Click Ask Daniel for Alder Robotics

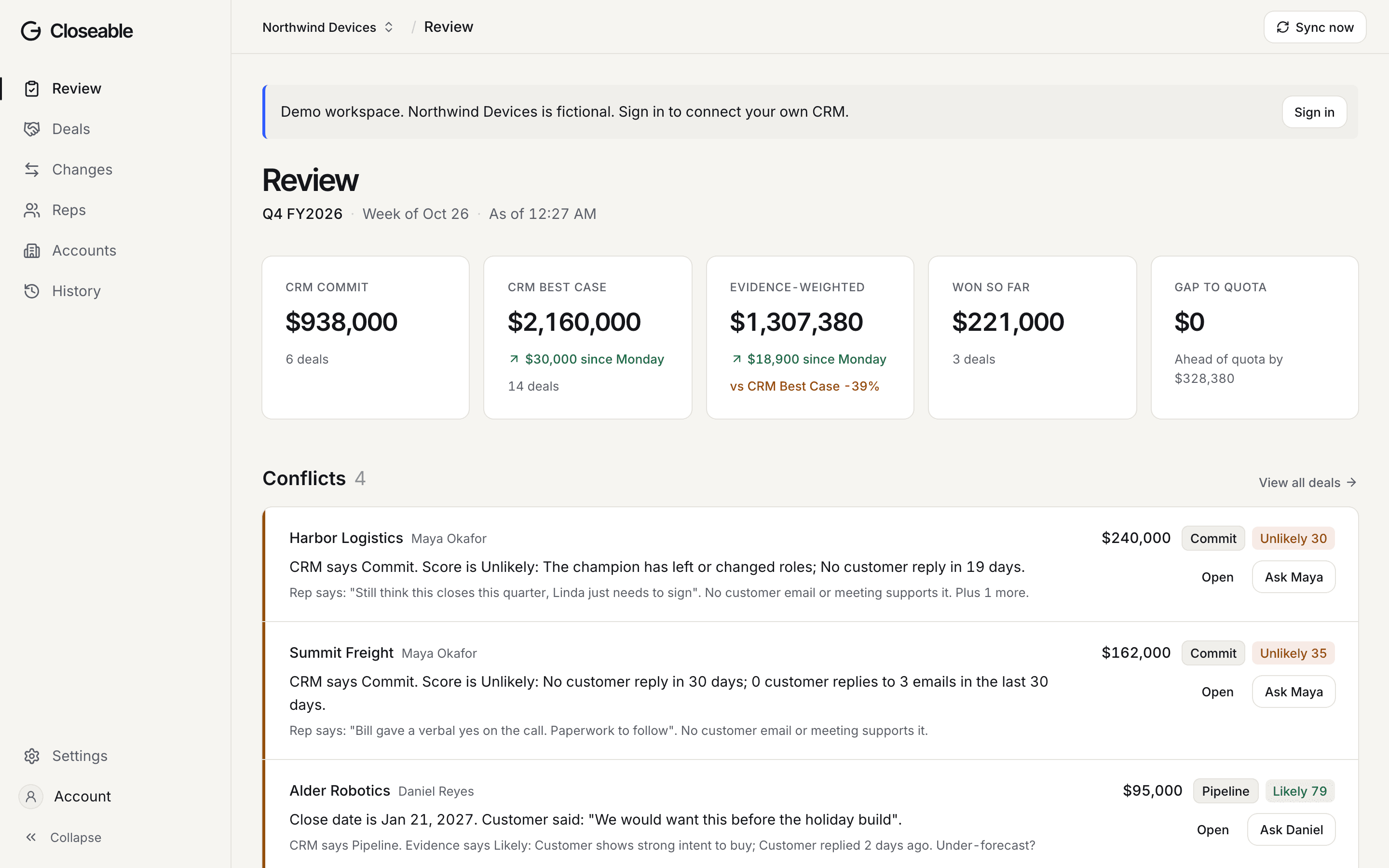(1291, 830)
